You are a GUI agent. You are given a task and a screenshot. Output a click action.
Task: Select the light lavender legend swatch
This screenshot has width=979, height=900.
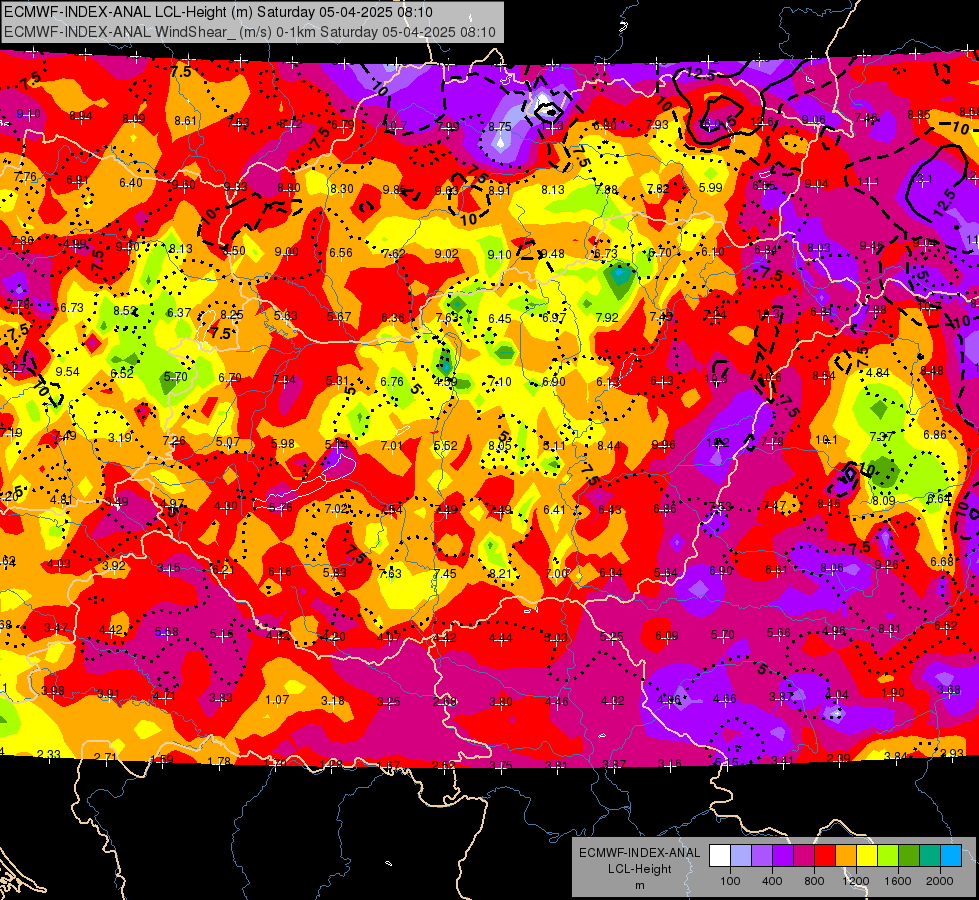740,856
